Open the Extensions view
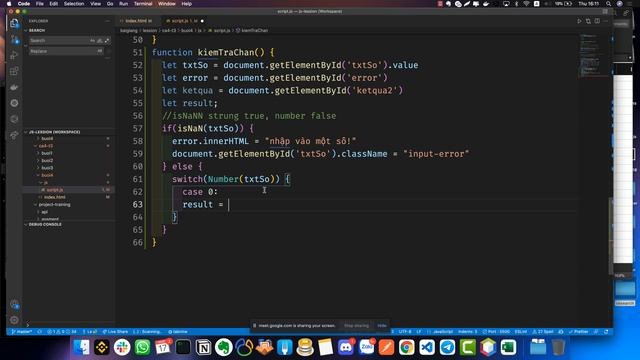Viewport: 640px width, 360px height. click(x=14, y=71)
